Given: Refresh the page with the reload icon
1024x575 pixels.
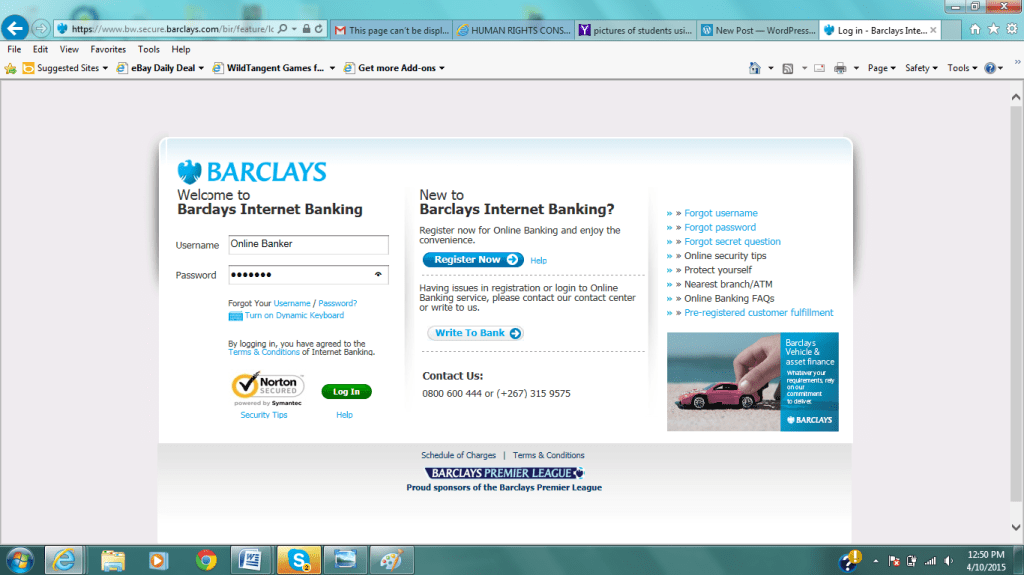Looking at the screenshot, I should click(x=319, y=29).
